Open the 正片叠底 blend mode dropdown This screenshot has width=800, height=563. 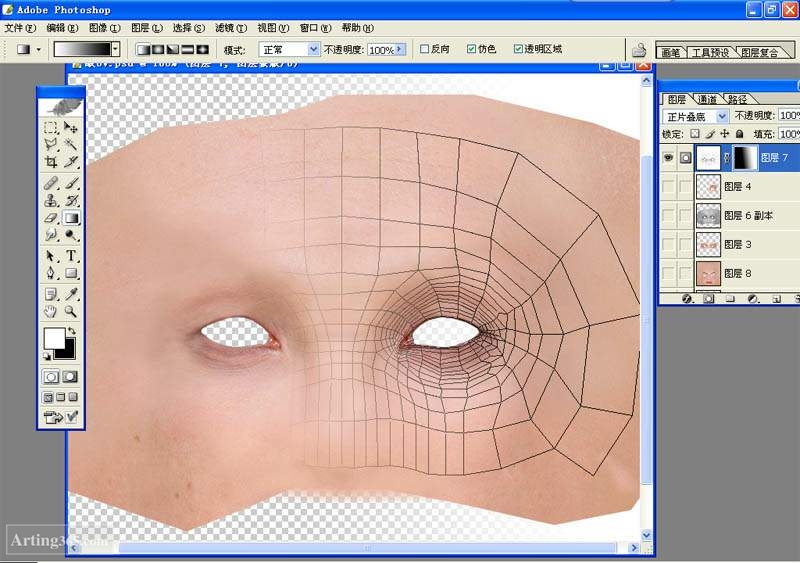(695, 116)
